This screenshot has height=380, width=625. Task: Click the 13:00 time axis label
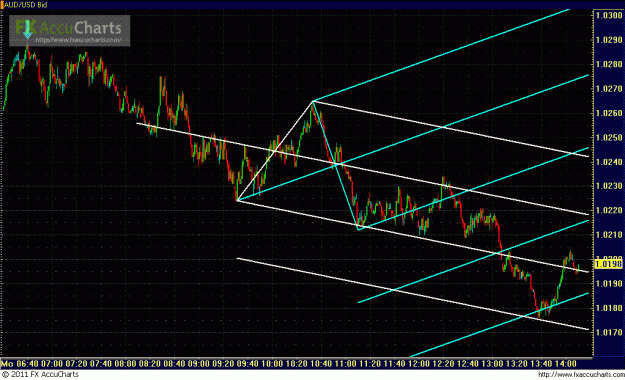(x=491, y=364)
